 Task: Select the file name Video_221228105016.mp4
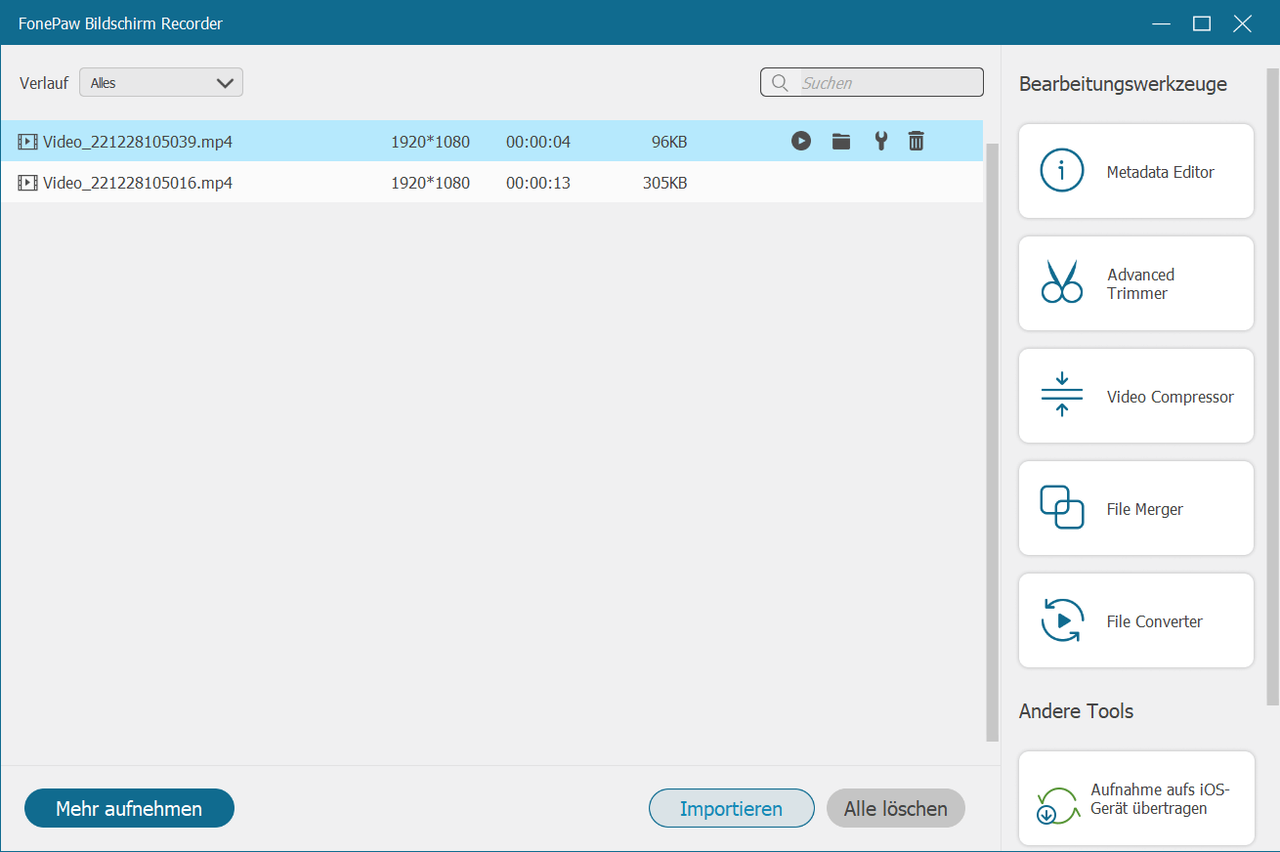coord(138,183)
